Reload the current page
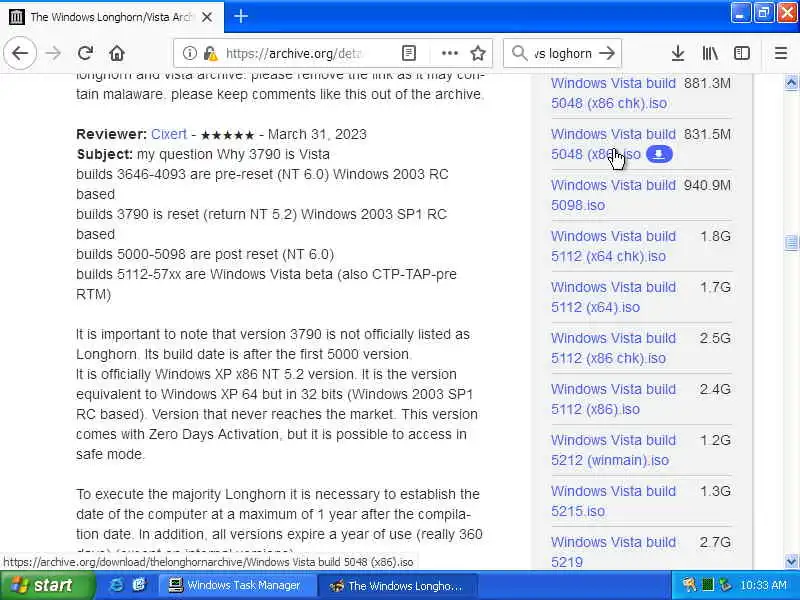This screenshot has width=800, height=600. [85, 53]
